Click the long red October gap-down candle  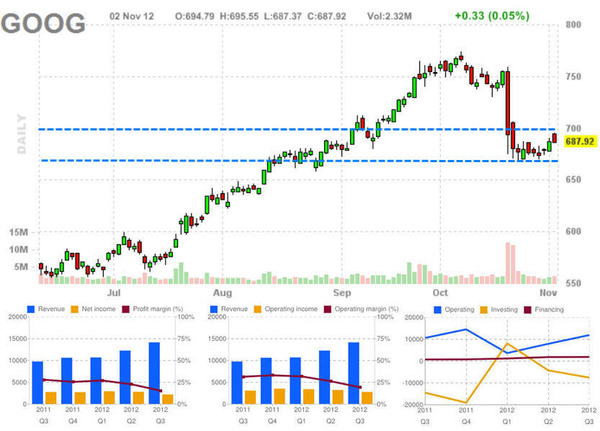point(508,103)
